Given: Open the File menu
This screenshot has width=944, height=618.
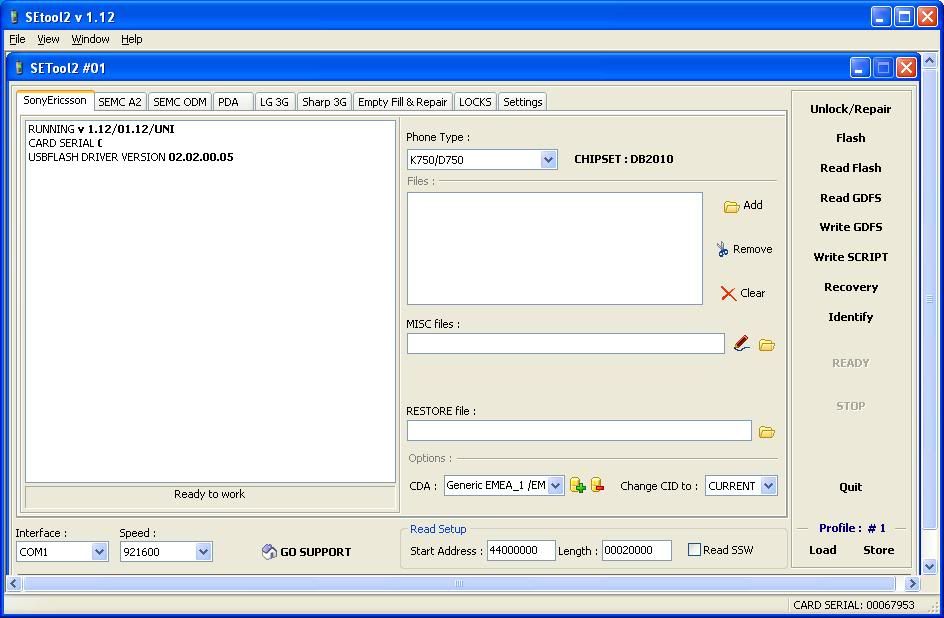Looking at the screenshot, I should pyautogui.click(x=17, y=39).
